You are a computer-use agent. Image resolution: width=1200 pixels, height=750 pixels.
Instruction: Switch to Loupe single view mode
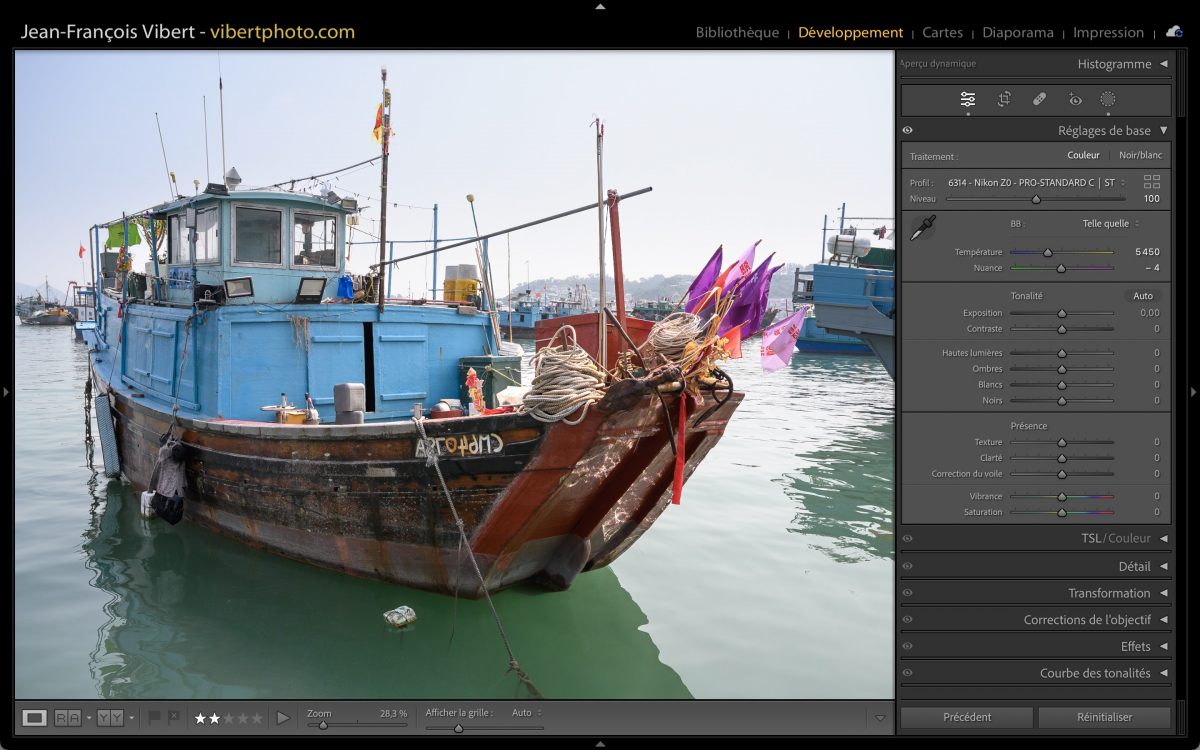click(x=35, y=717)
